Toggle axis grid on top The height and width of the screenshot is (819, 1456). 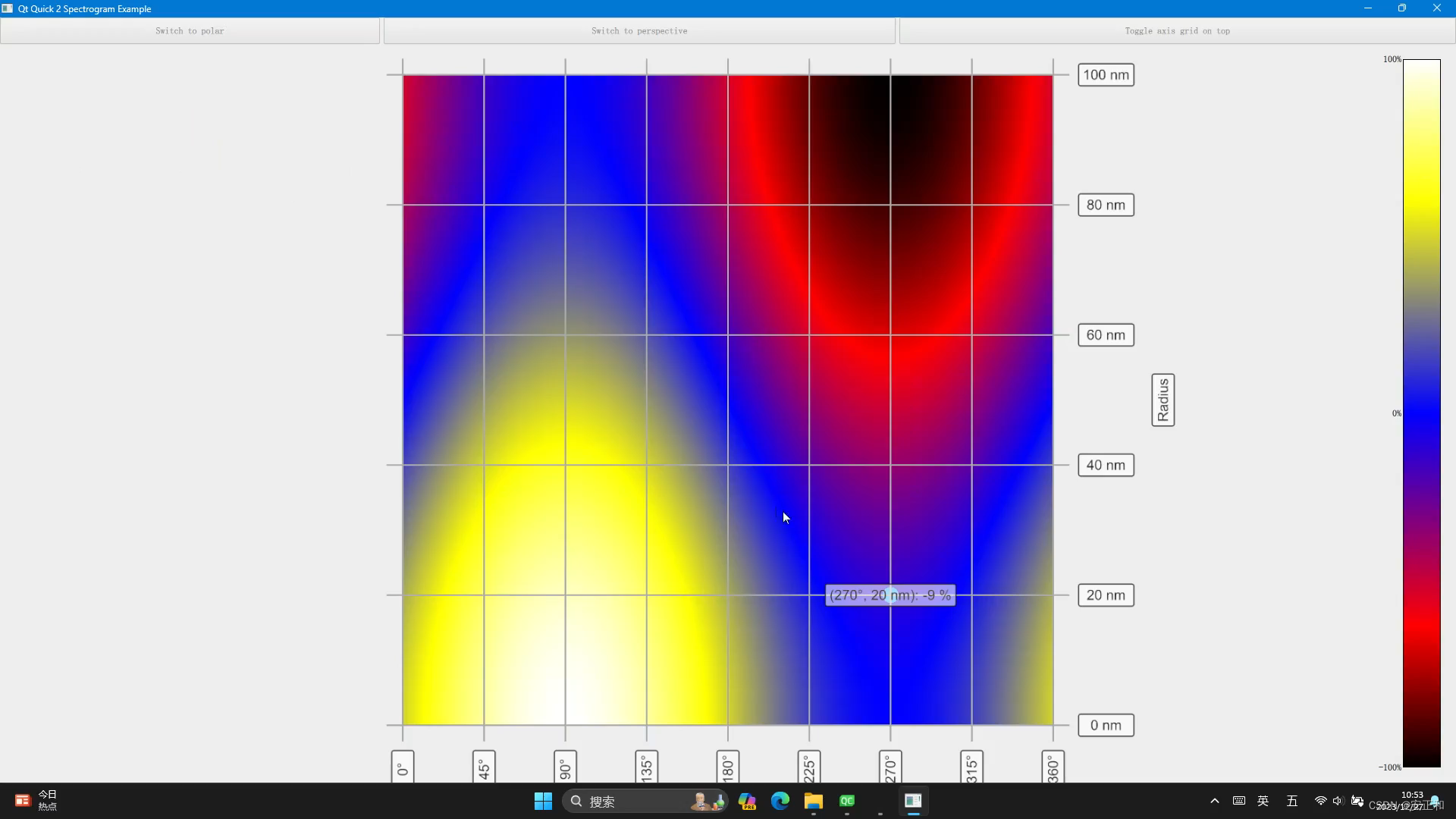coord(1177,31)
